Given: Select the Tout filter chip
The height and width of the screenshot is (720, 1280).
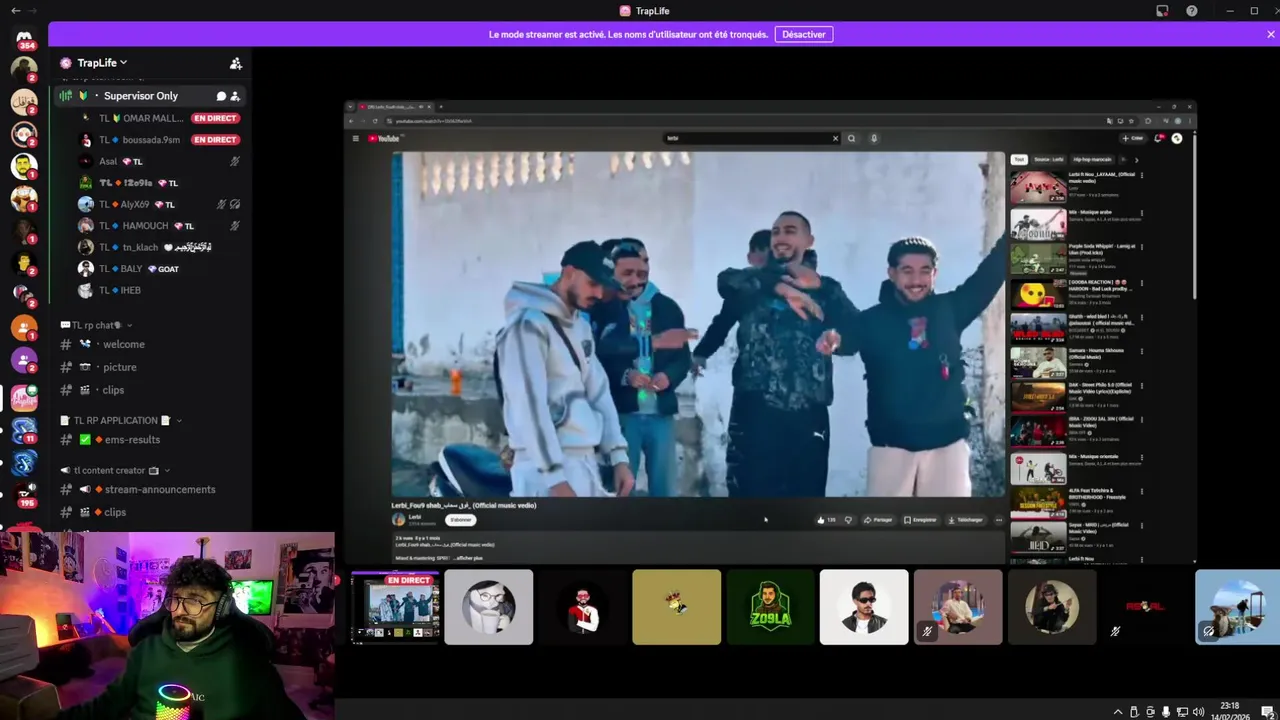Looking at the screenshot, I should pos(1019,159).
